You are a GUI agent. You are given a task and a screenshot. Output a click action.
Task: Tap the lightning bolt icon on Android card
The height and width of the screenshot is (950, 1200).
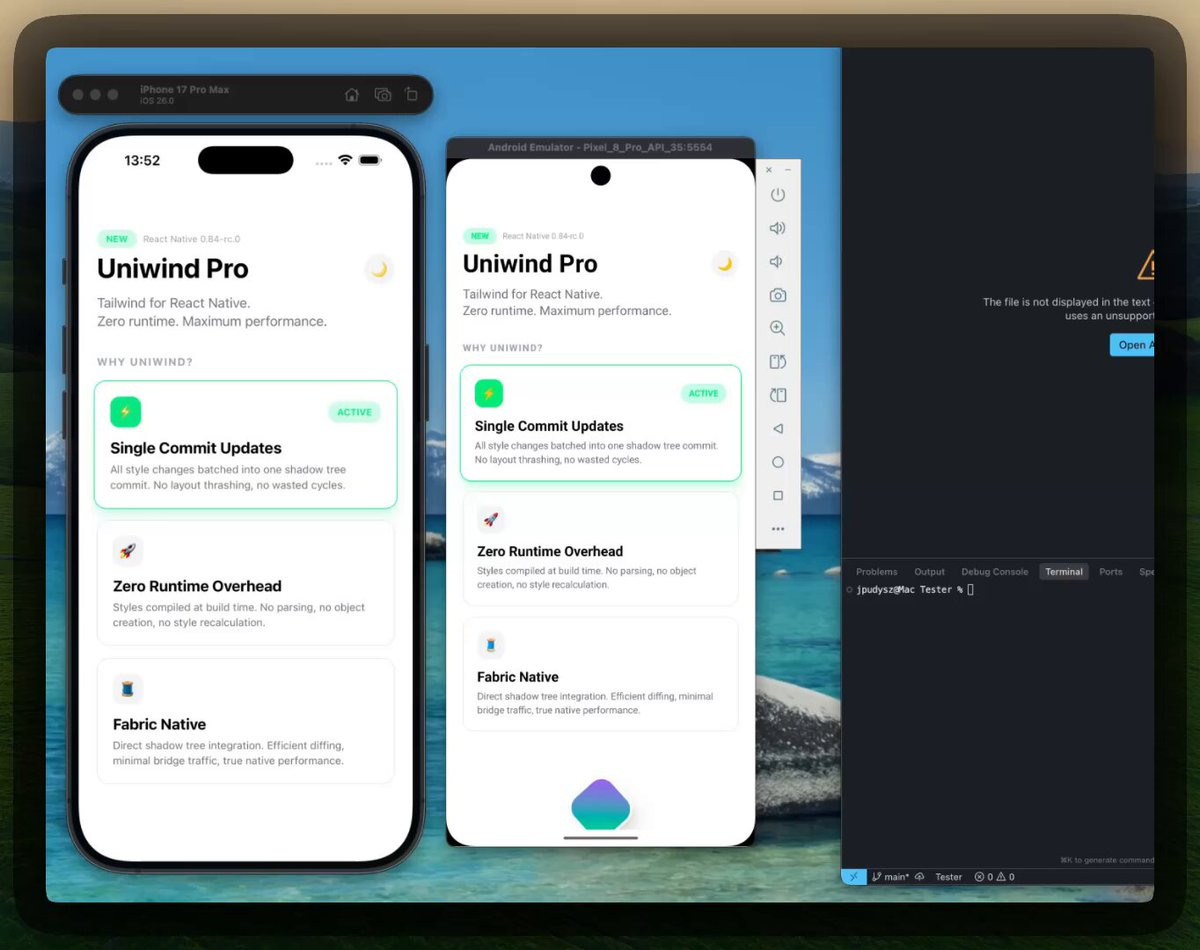tap(489, 393)
